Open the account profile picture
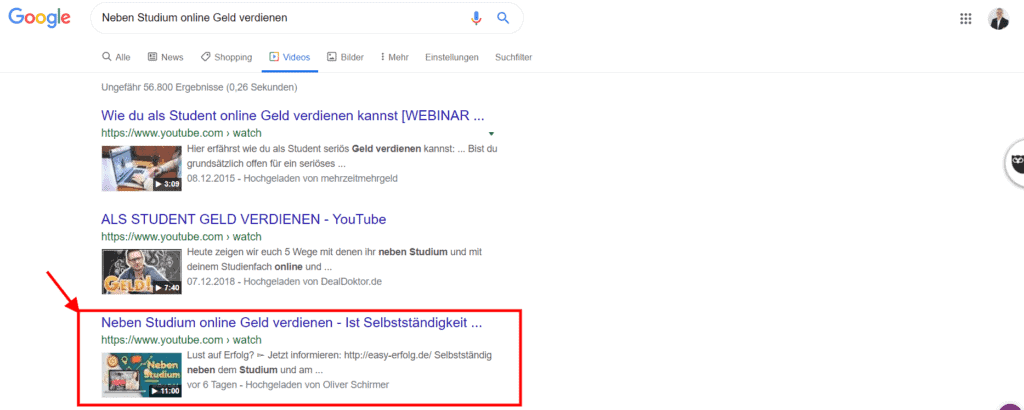 coord(999,18)
